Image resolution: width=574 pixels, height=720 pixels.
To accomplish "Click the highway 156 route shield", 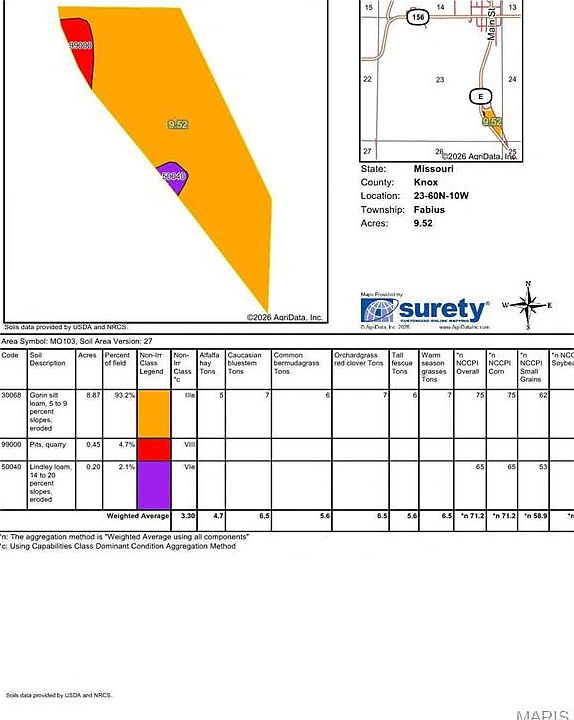I will (418, 17).
